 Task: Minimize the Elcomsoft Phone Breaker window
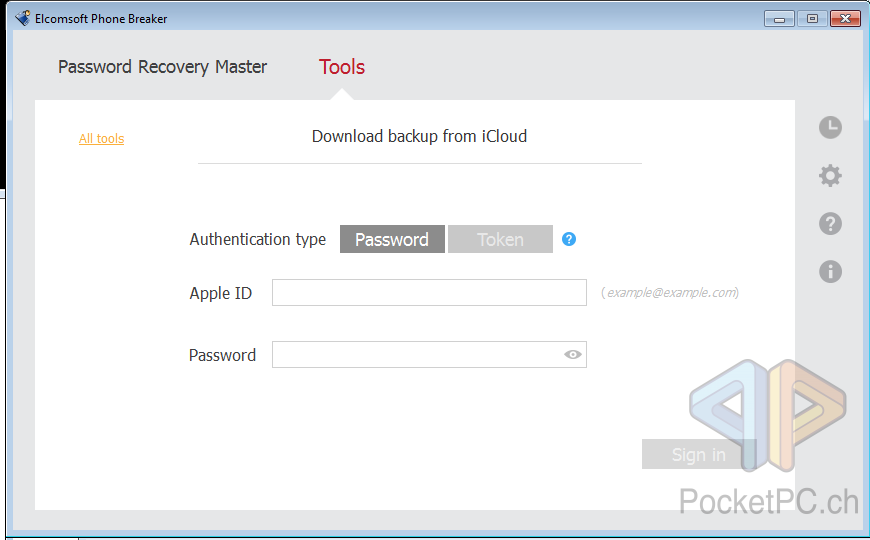[779, 19]
